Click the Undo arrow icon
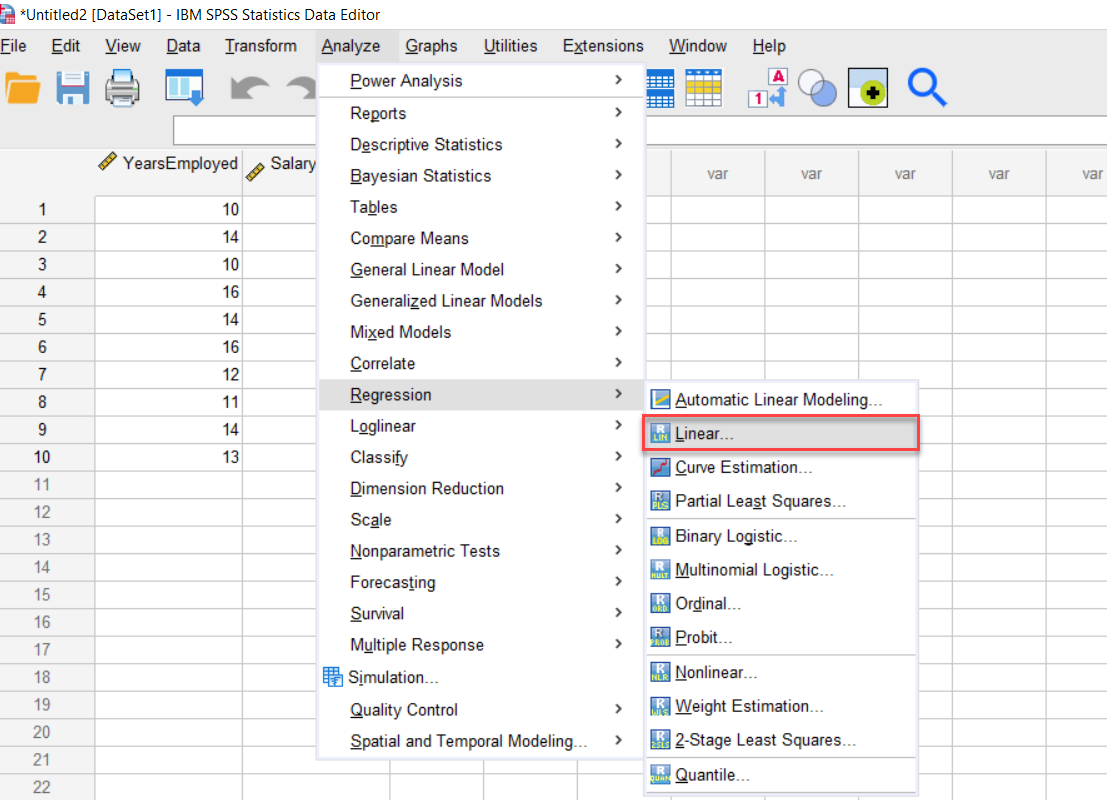The image size is (1107, 800). coord(249,89)
